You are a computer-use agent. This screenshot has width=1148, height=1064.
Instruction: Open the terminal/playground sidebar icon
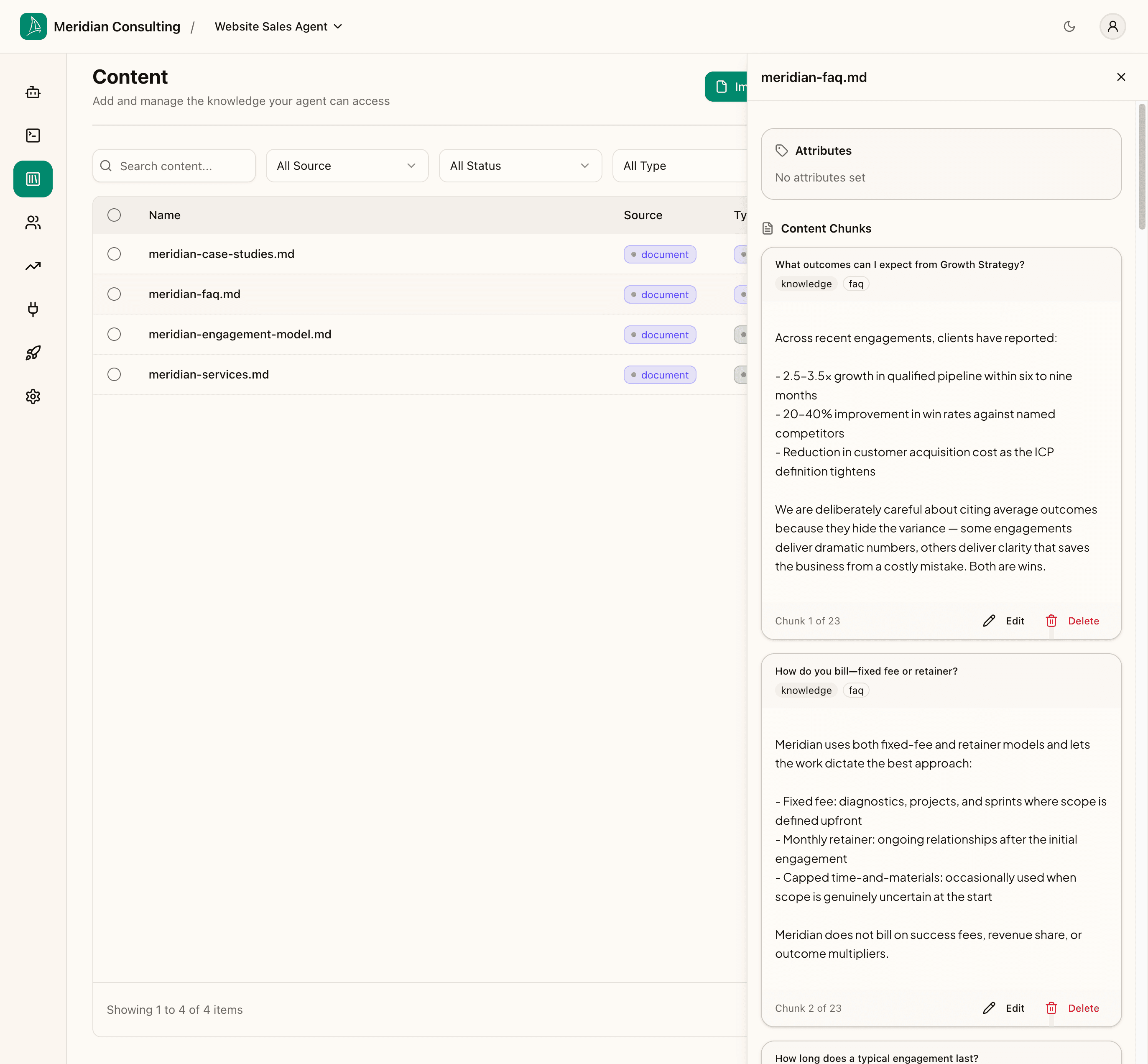pyautogui.click(x=33, y=136)
